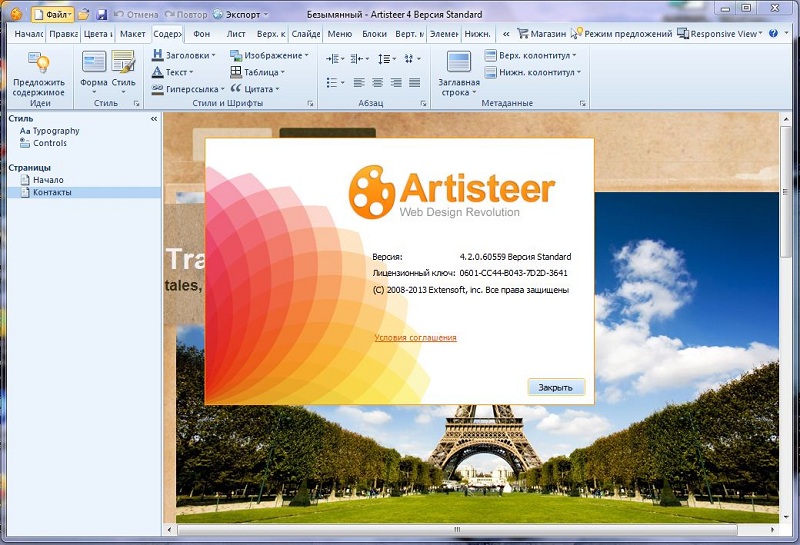The image size is (800, 545).
Task: Open the Абзац group dialog launcher
Action: coord(423,103)
